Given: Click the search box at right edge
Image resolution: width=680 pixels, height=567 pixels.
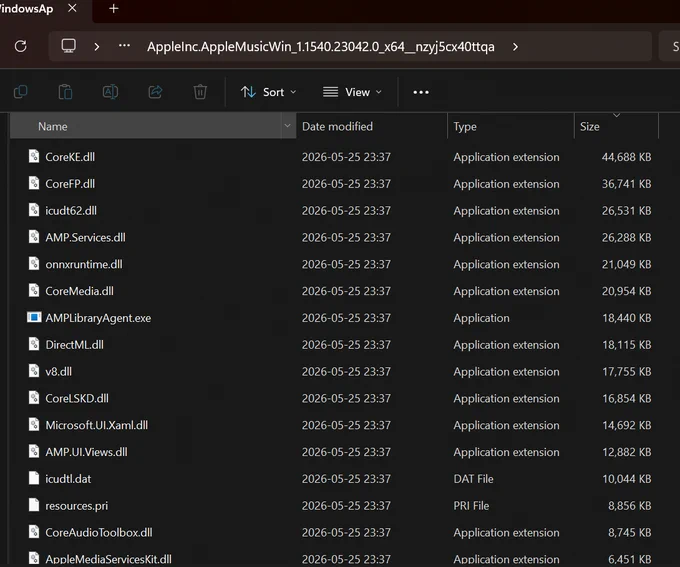Looking at the screenshot, I should pos(670,46).
